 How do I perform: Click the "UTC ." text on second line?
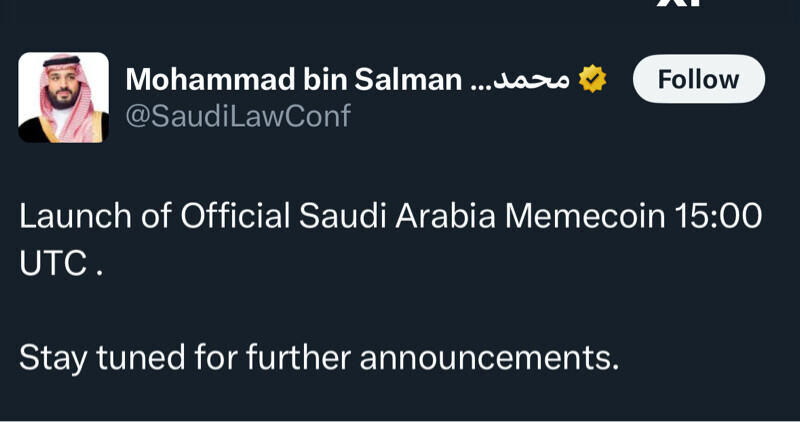click(x=61, y=266)
